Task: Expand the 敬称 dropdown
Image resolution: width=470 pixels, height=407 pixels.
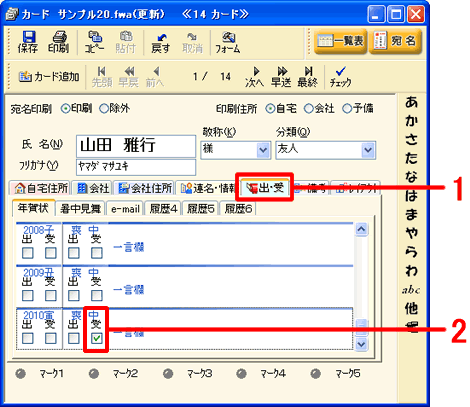Action: tap(263, 150)
